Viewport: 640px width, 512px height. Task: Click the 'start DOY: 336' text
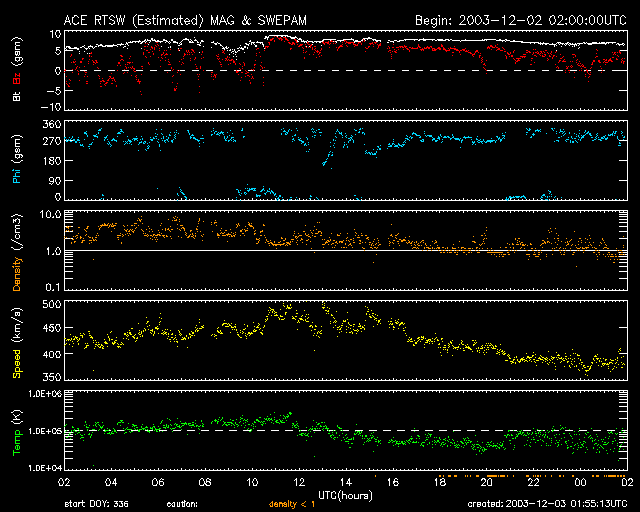97,504
